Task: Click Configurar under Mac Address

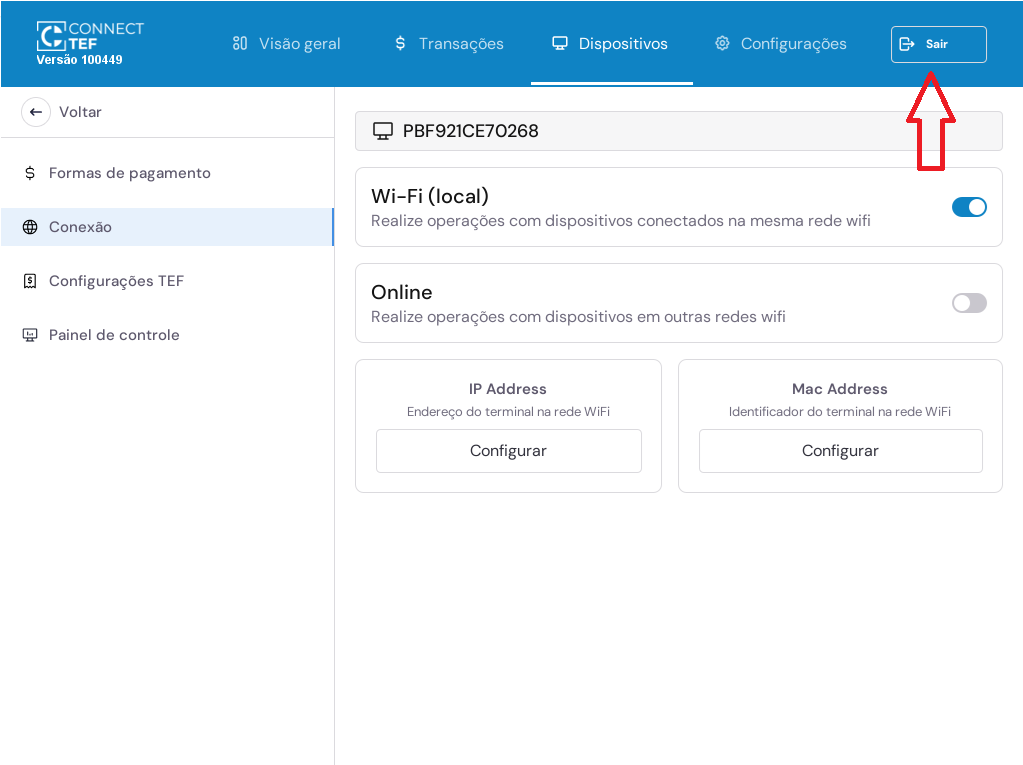Action: click(840, 451)
